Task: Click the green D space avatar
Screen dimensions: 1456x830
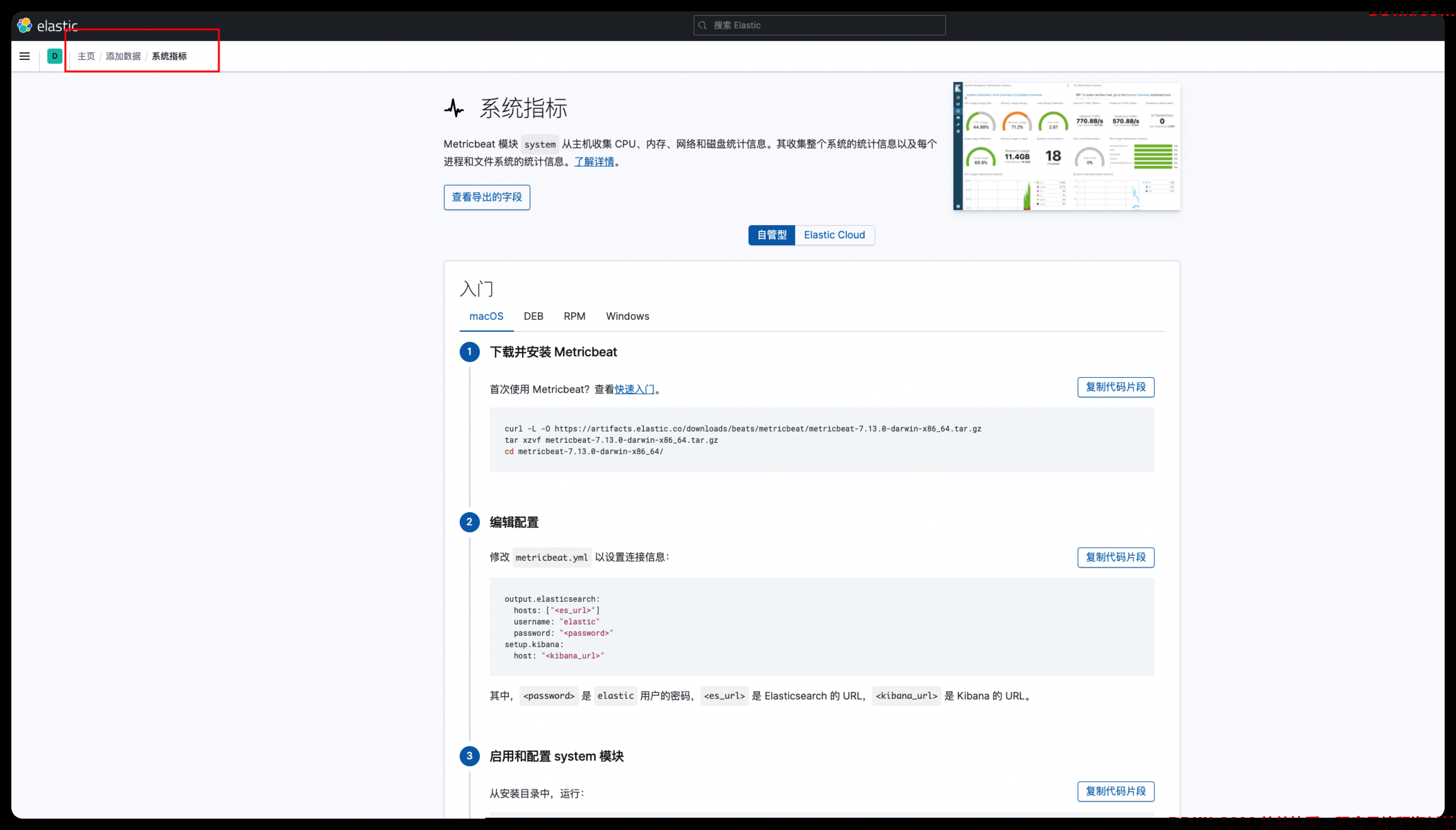Action: [55, 56]
